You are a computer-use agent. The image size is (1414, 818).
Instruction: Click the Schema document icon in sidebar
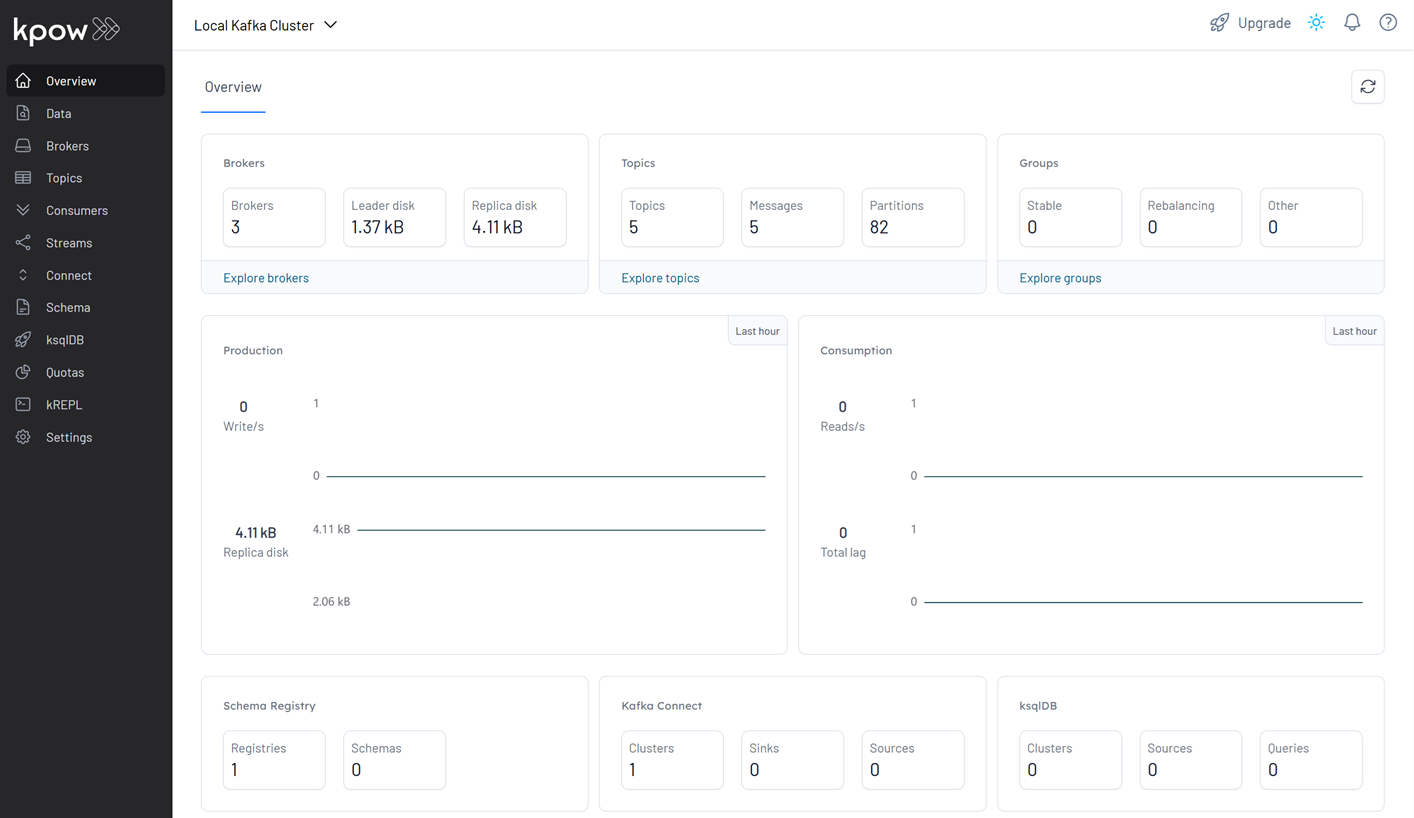[23, 308]
